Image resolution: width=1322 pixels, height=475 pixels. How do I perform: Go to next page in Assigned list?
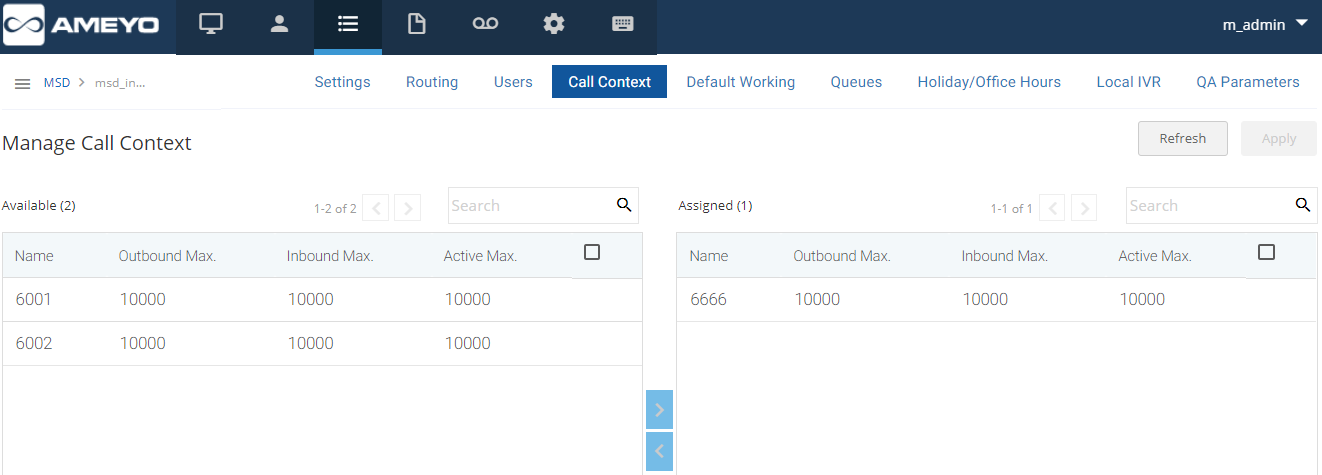(x=1084, y=208)
